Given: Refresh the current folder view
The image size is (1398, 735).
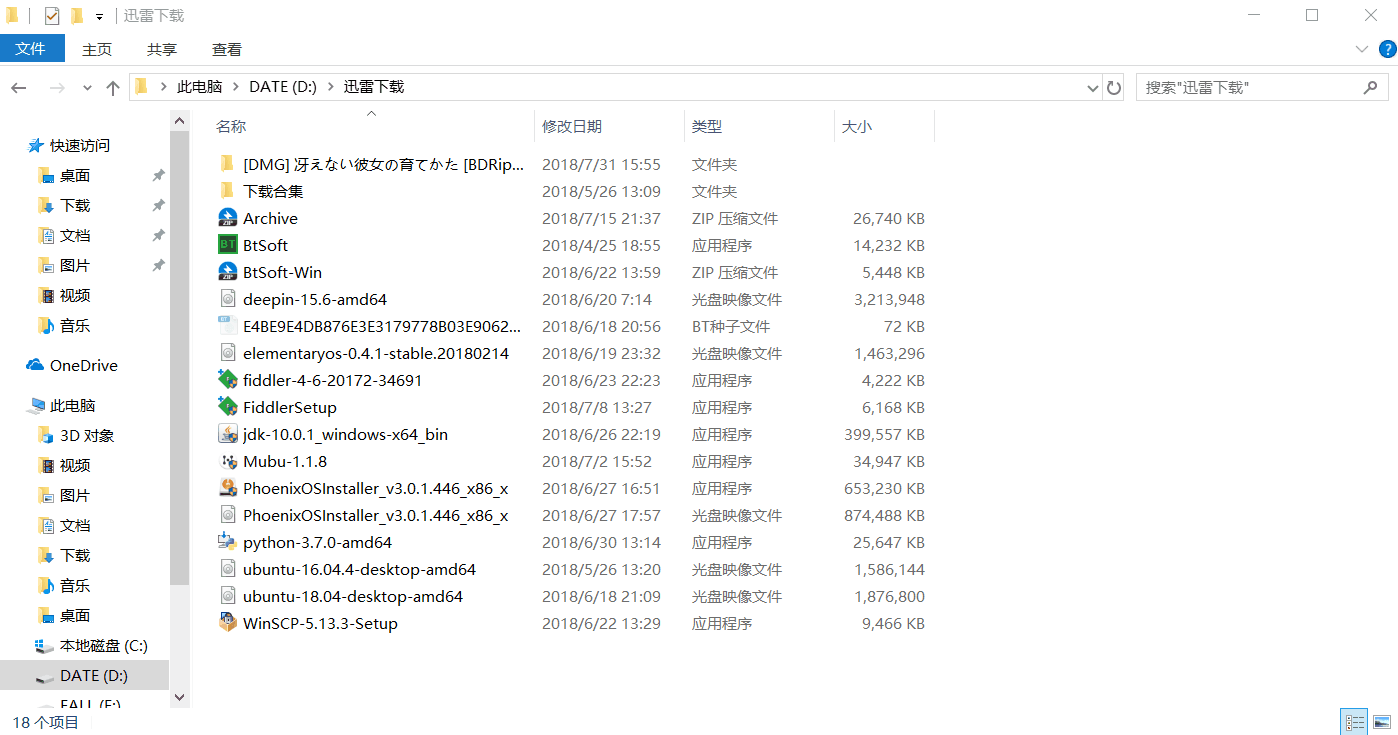Looking at the screenshot, I should (x=1114, y=87).
